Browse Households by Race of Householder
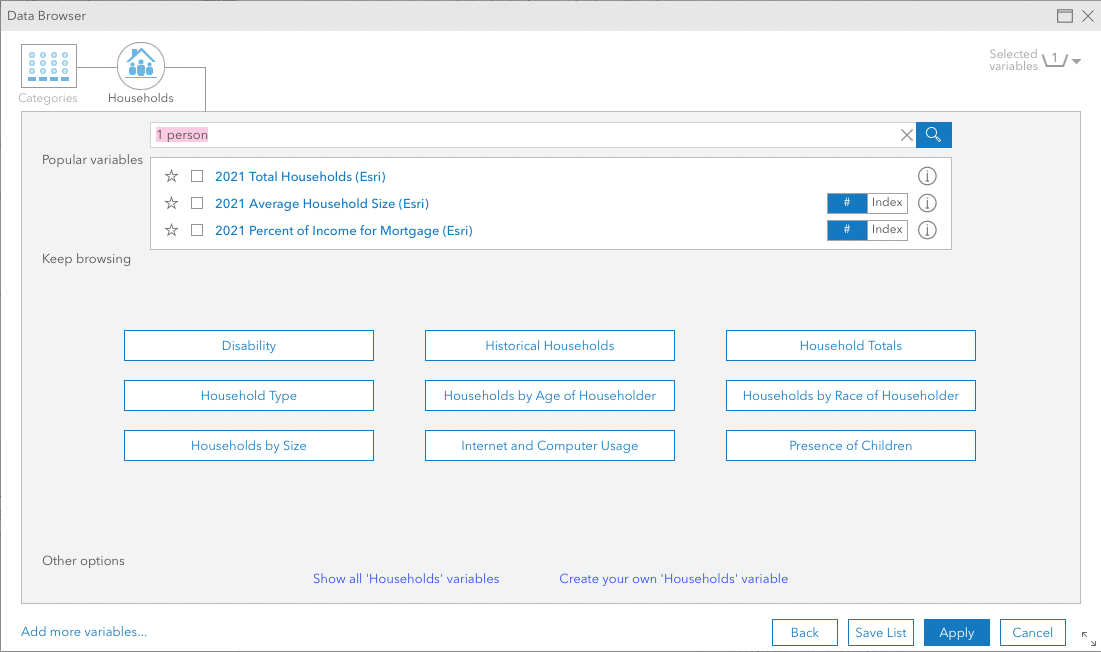1101x652 pixels. pyautogui.click(x=850, y=396)
